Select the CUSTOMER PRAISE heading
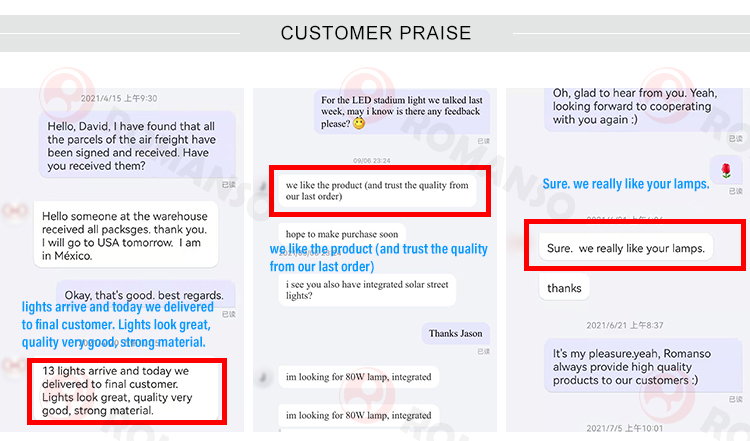Viewport: 750px width, 441px height. [375, 33]
